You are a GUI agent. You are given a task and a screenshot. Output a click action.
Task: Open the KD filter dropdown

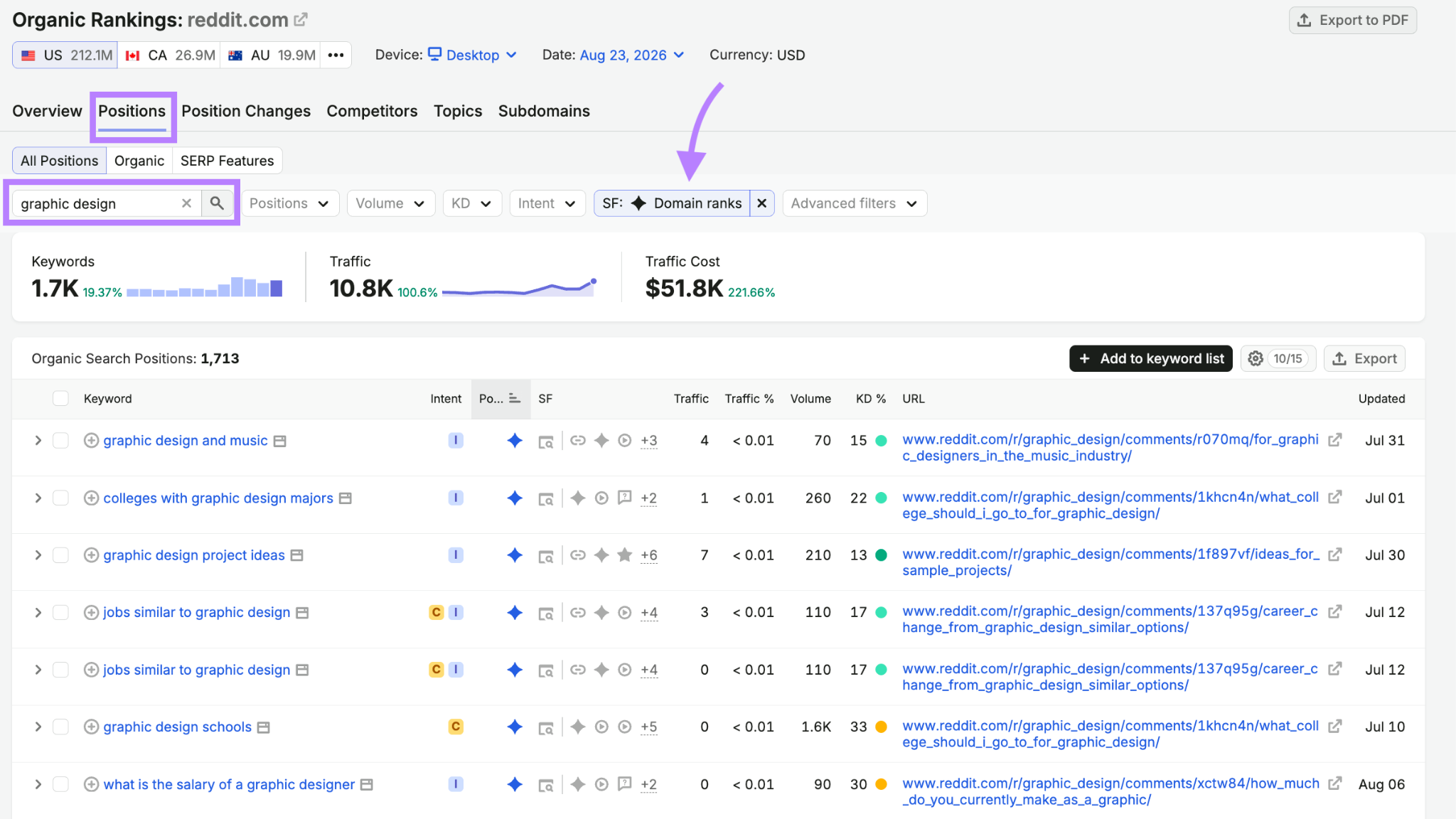[472, 203]
